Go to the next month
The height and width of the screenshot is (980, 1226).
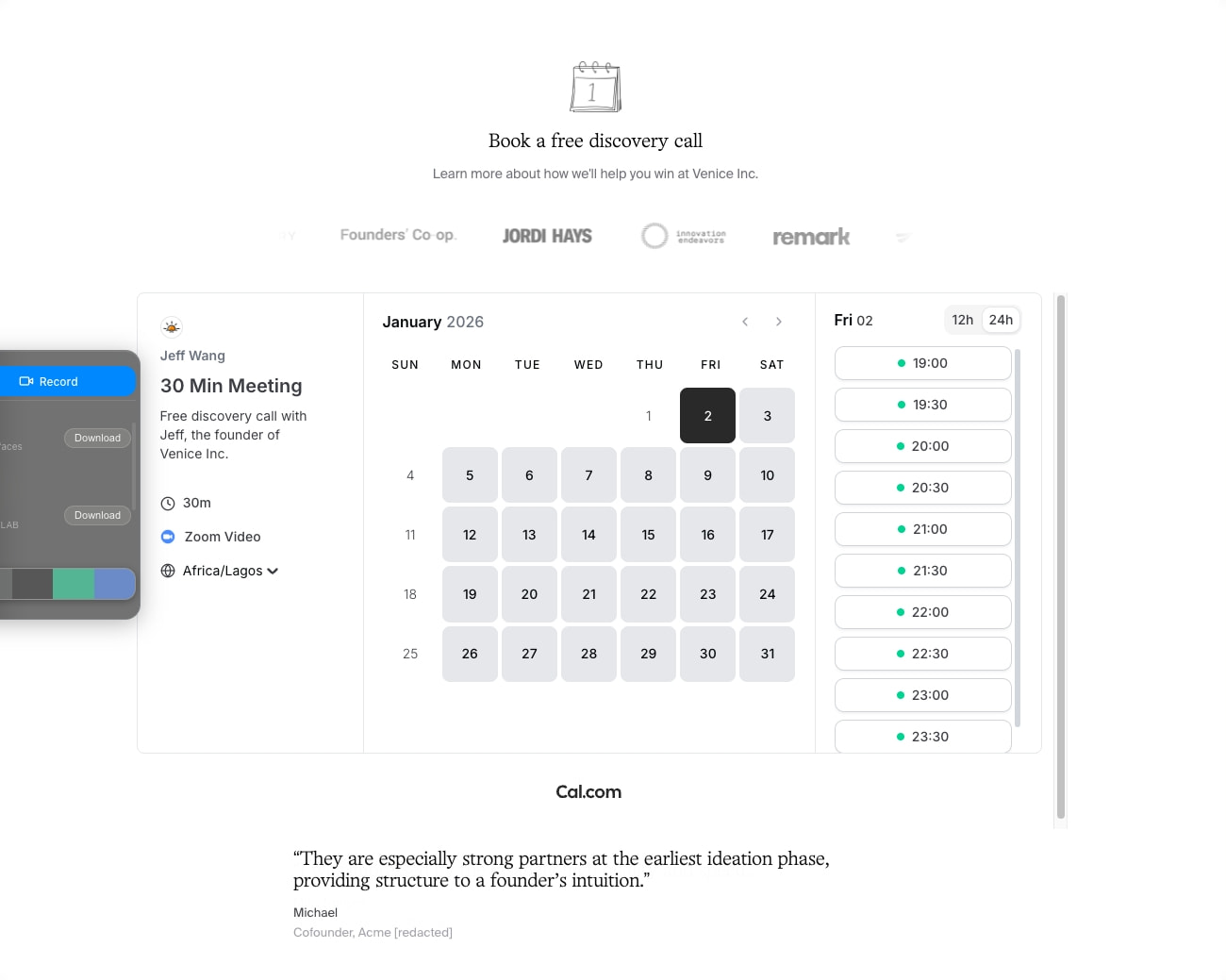[x=779, y=322]
